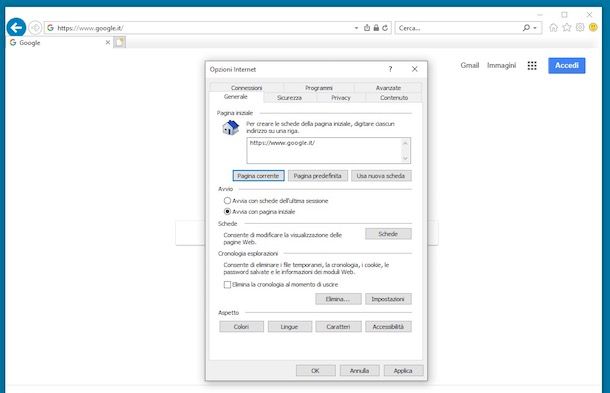Switch to the Connessioni tab
The width and height of the screenshot is (610, 393).
(246, 88)
